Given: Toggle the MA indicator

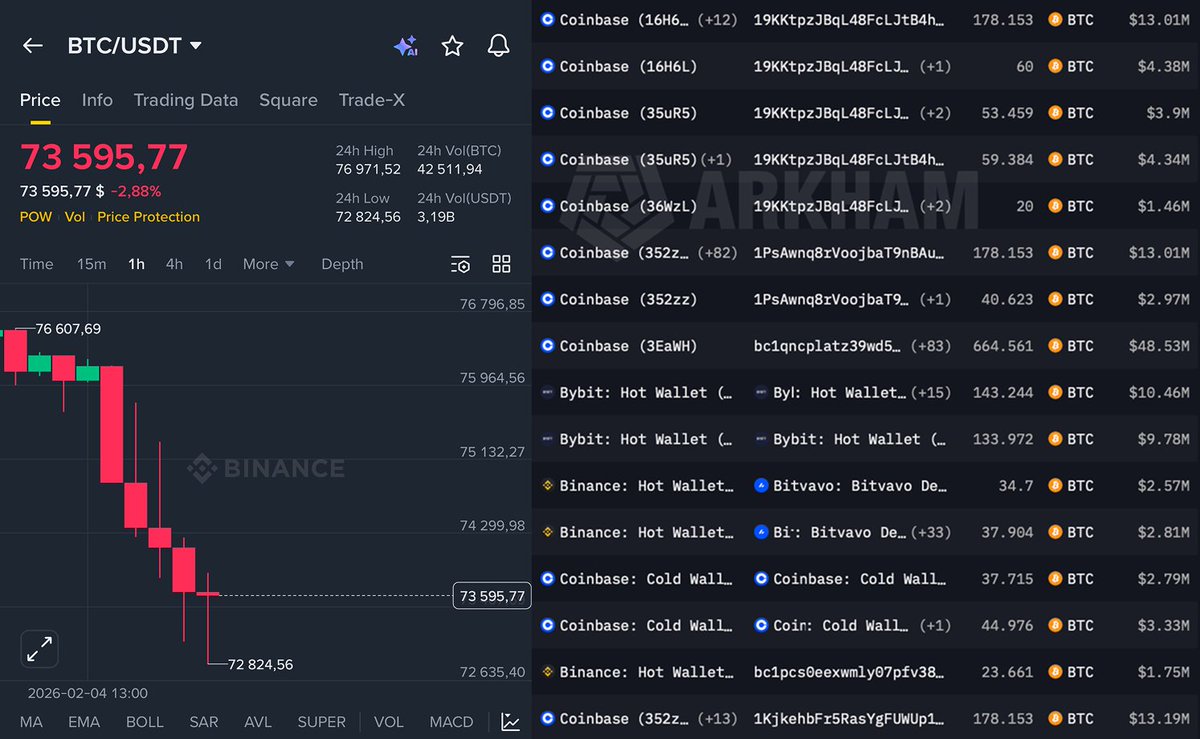Looking at the screenshot, I should 31,722.
